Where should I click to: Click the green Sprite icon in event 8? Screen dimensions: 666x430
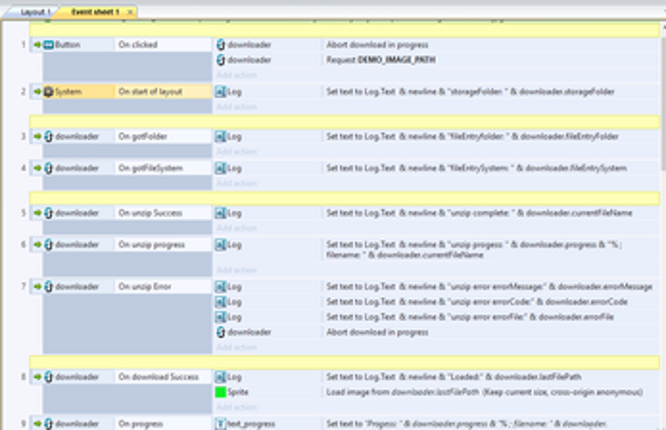point(220,392)
